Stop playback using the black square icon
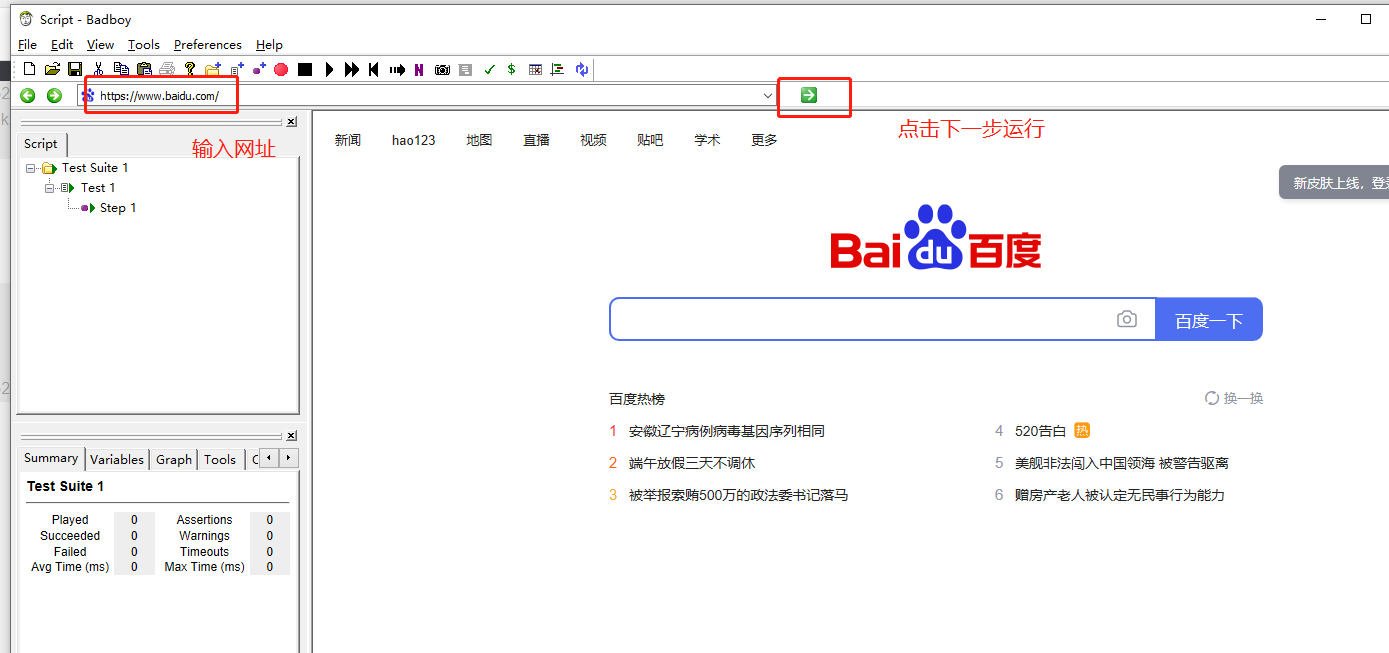This screenshot has width=1389, height=653. point(304,69)
